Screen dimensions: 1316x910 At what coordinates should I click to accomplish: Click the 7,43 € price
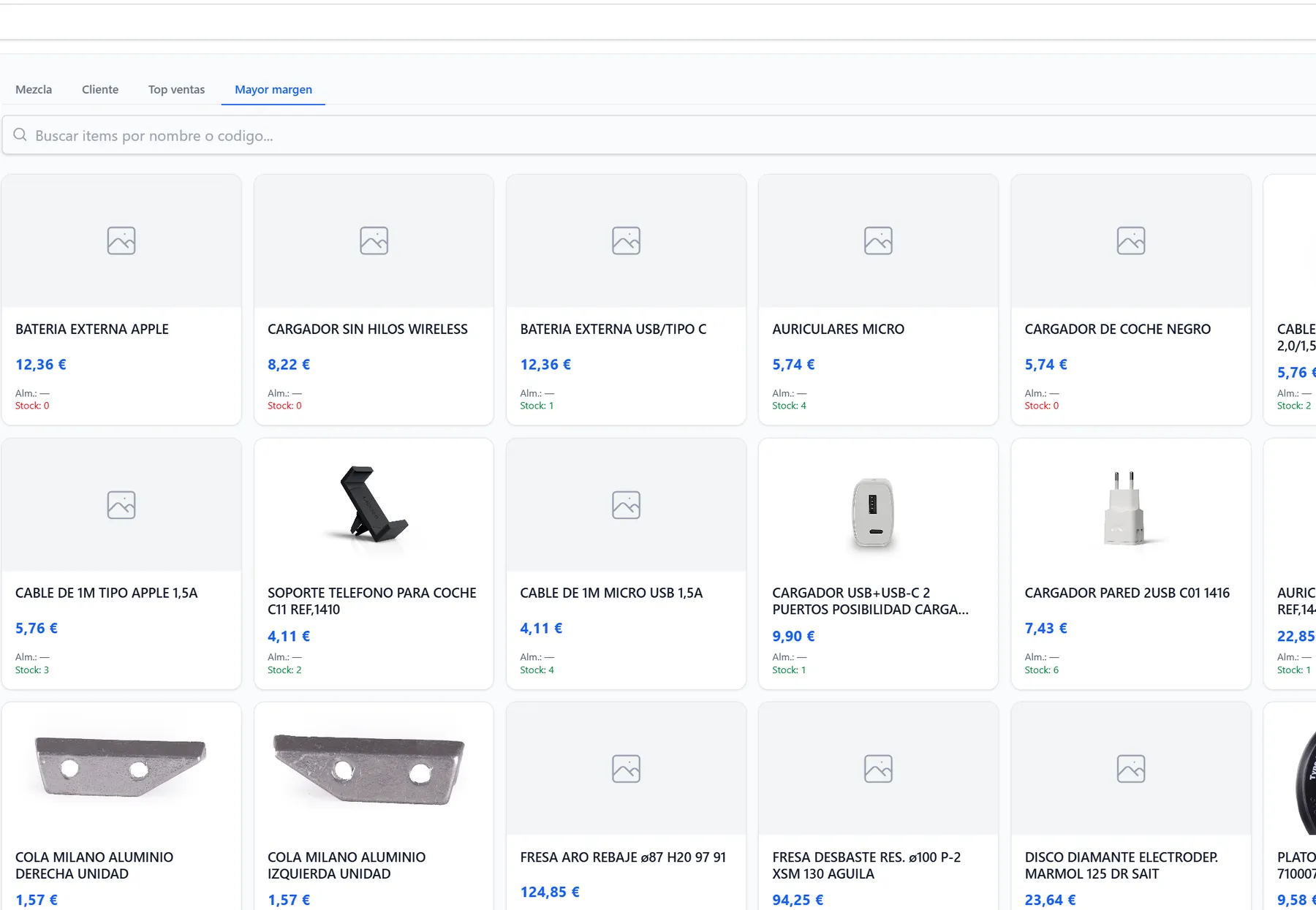(1046, 628)
